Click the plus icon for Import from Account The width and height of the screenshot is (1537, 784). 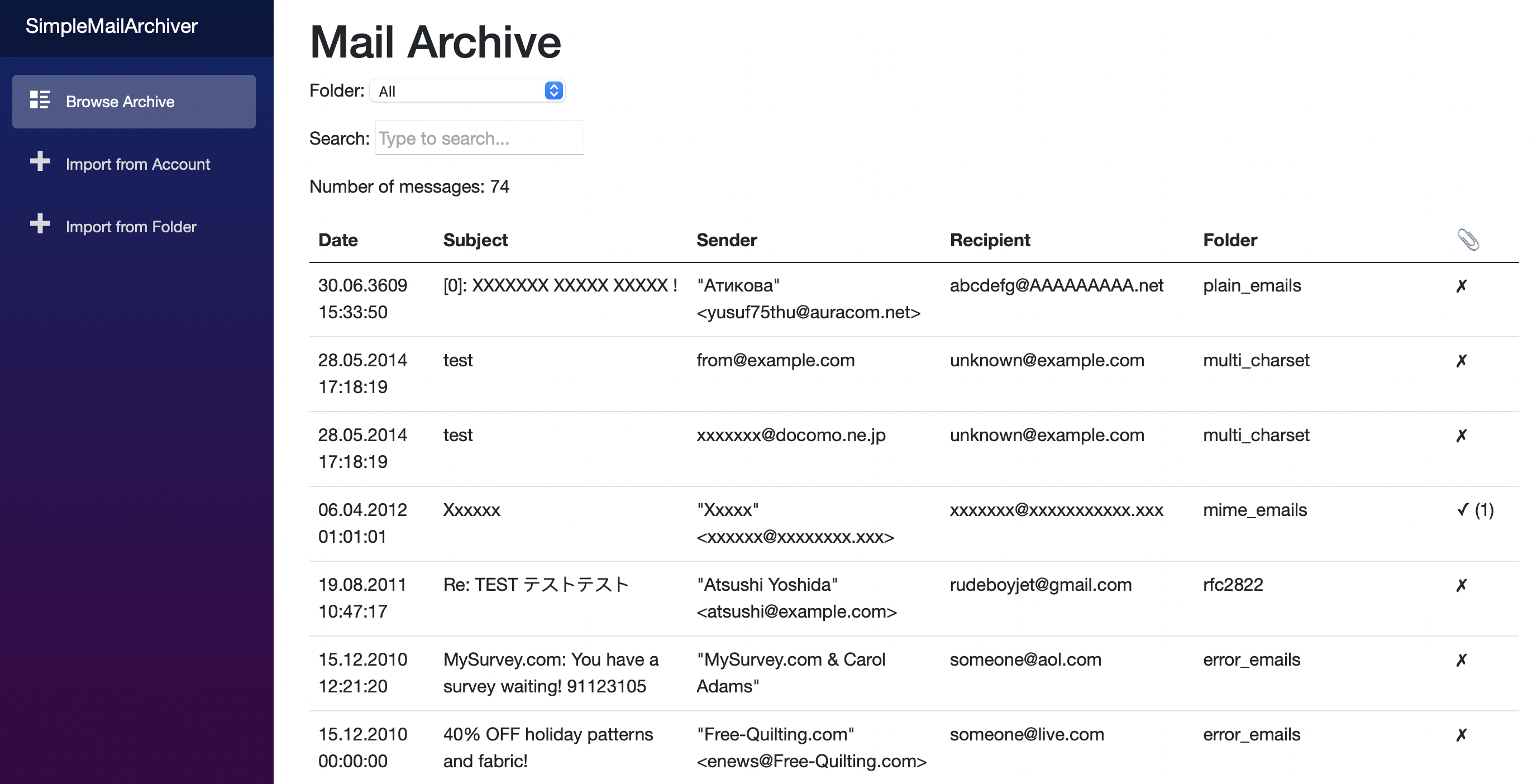click(x=40, y=161)
